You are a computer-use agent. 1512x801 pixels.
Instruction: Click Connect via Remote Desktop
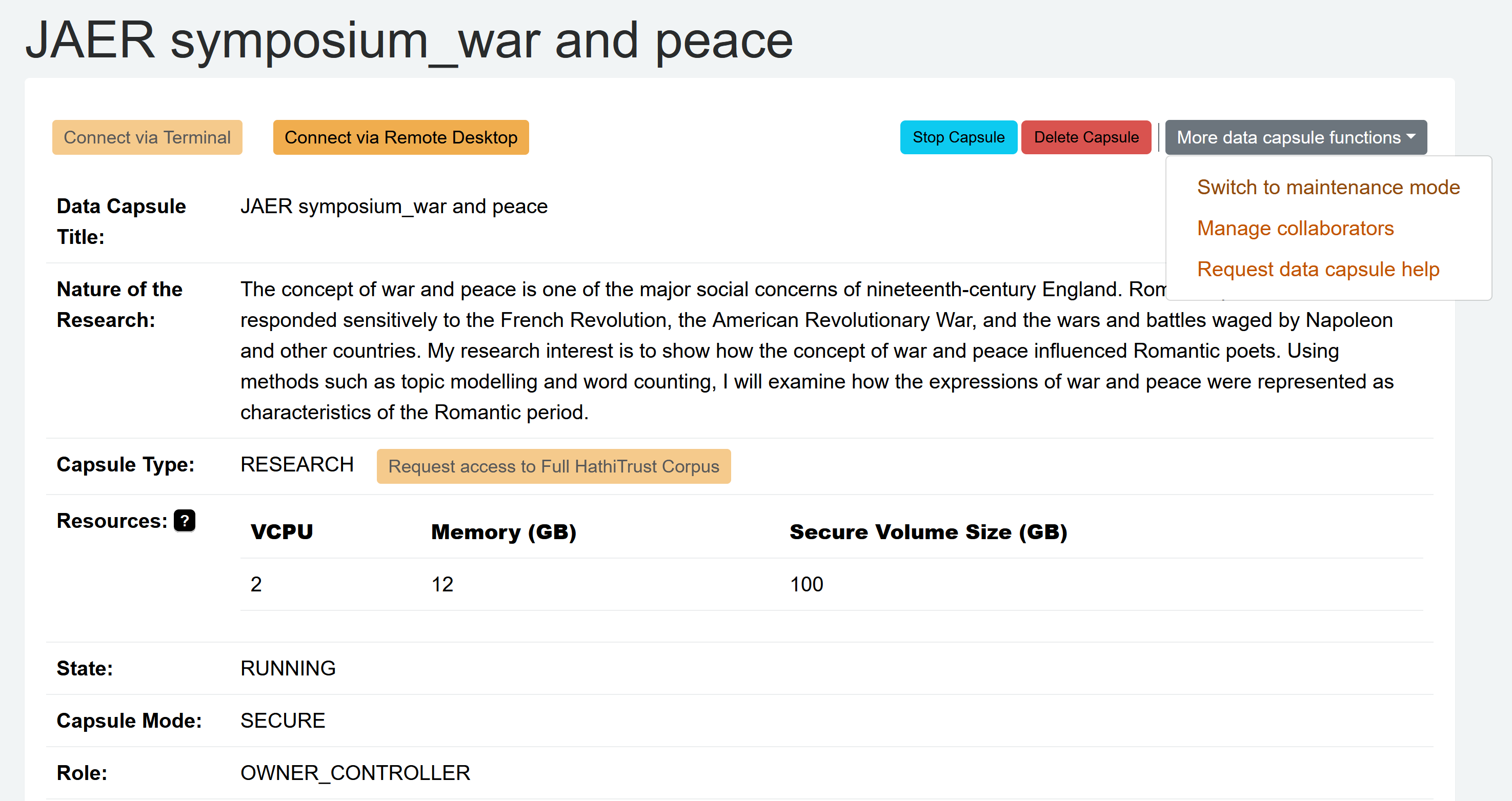pyautogui.click(x=401, y=137)
